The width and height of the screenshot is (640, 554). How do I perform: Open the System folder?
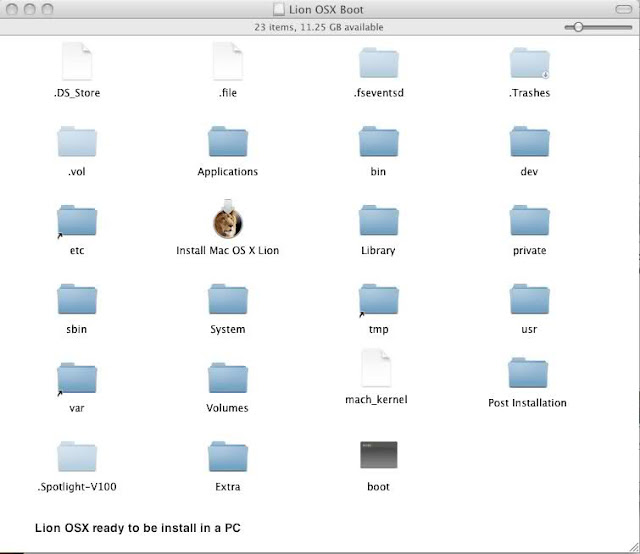coord(228,299)
